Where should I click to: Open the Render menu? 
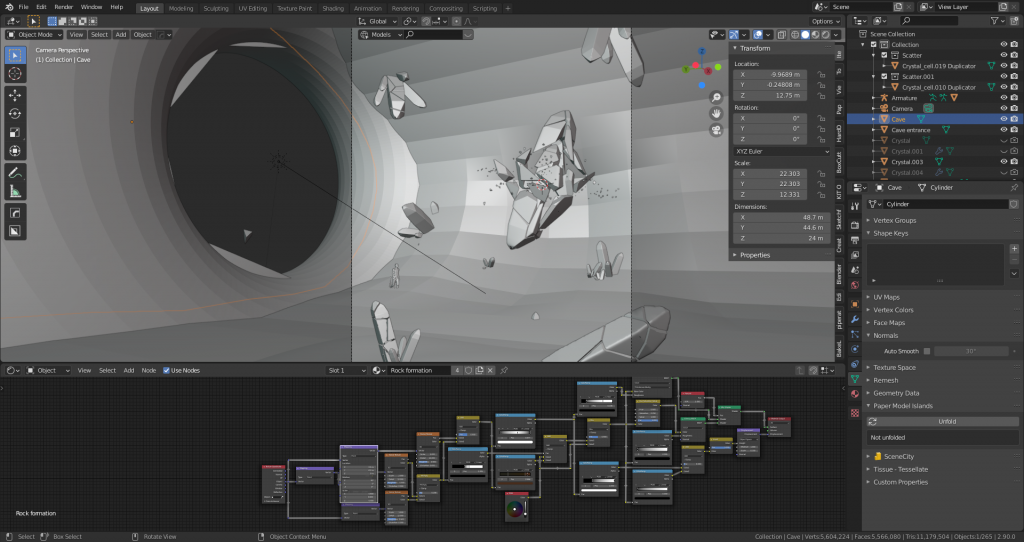point(63,7)
